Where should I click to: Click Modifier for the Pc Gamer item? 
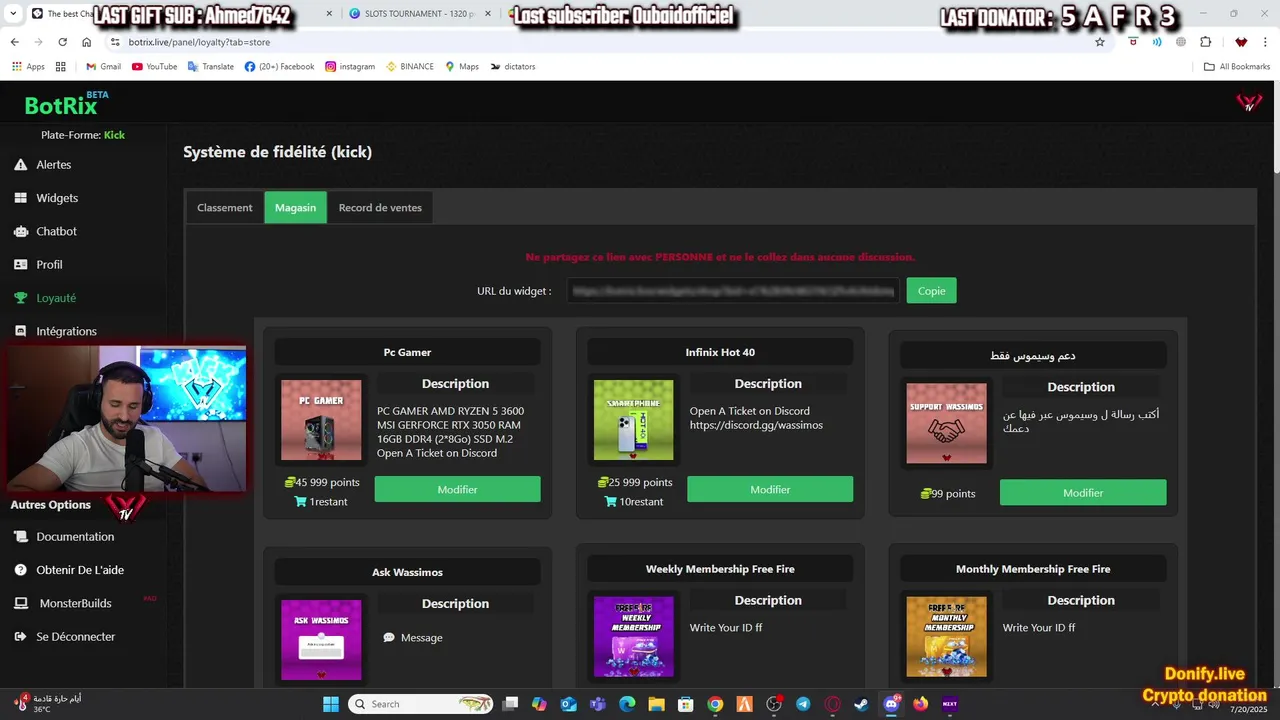457,489
